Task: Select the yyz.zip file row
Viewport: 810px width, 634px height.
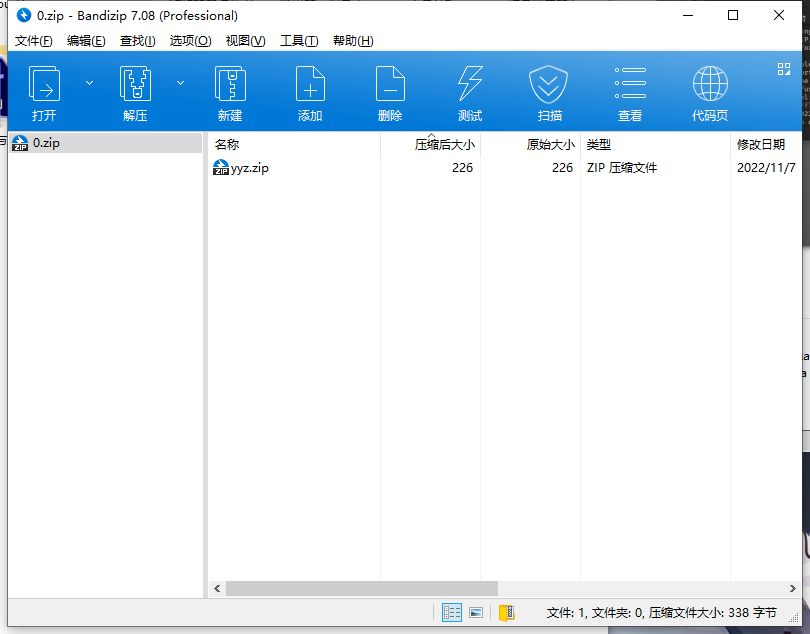Action: [x=505, y=168]
